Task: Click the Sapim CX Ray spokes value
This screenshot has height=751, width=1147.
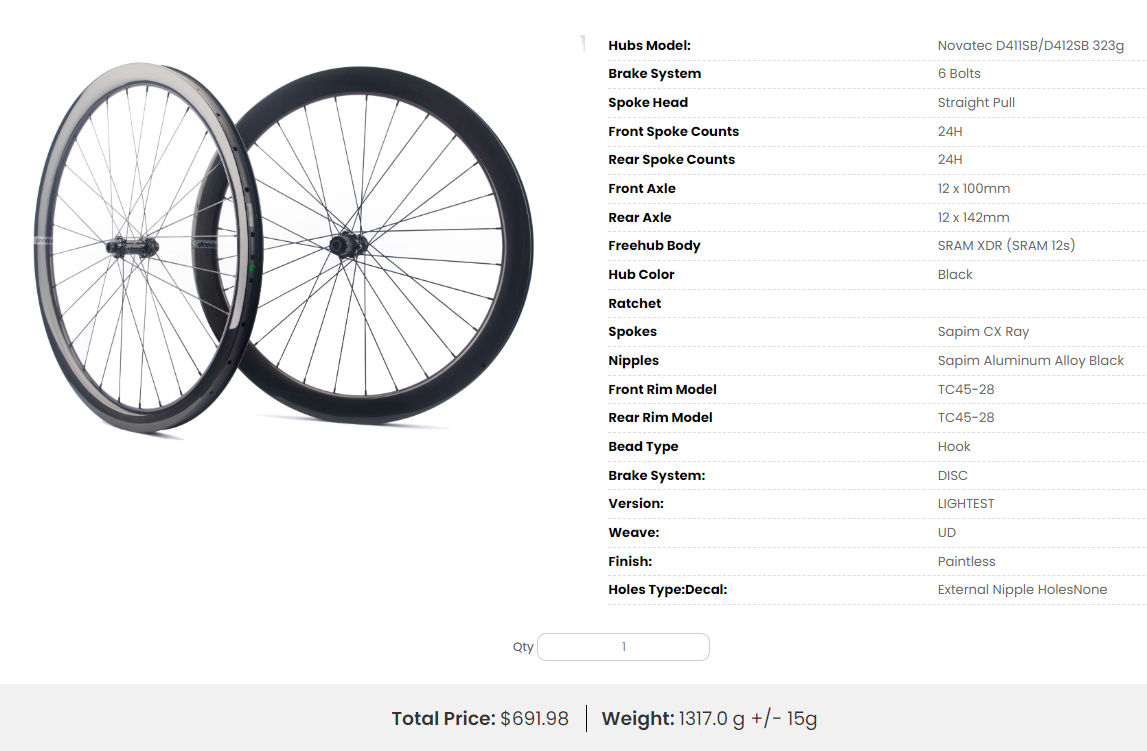Action: pyautogui.click(x=983, y=331)
